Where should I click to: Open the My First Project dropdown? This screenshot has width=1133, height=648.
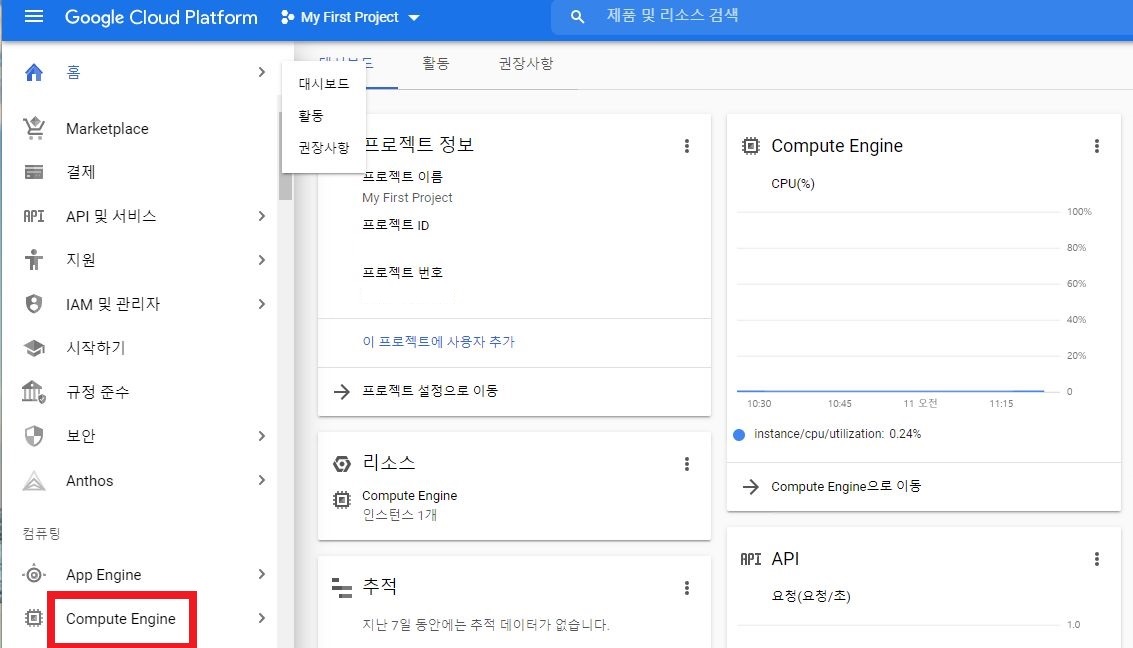click(x=350, y=17)
